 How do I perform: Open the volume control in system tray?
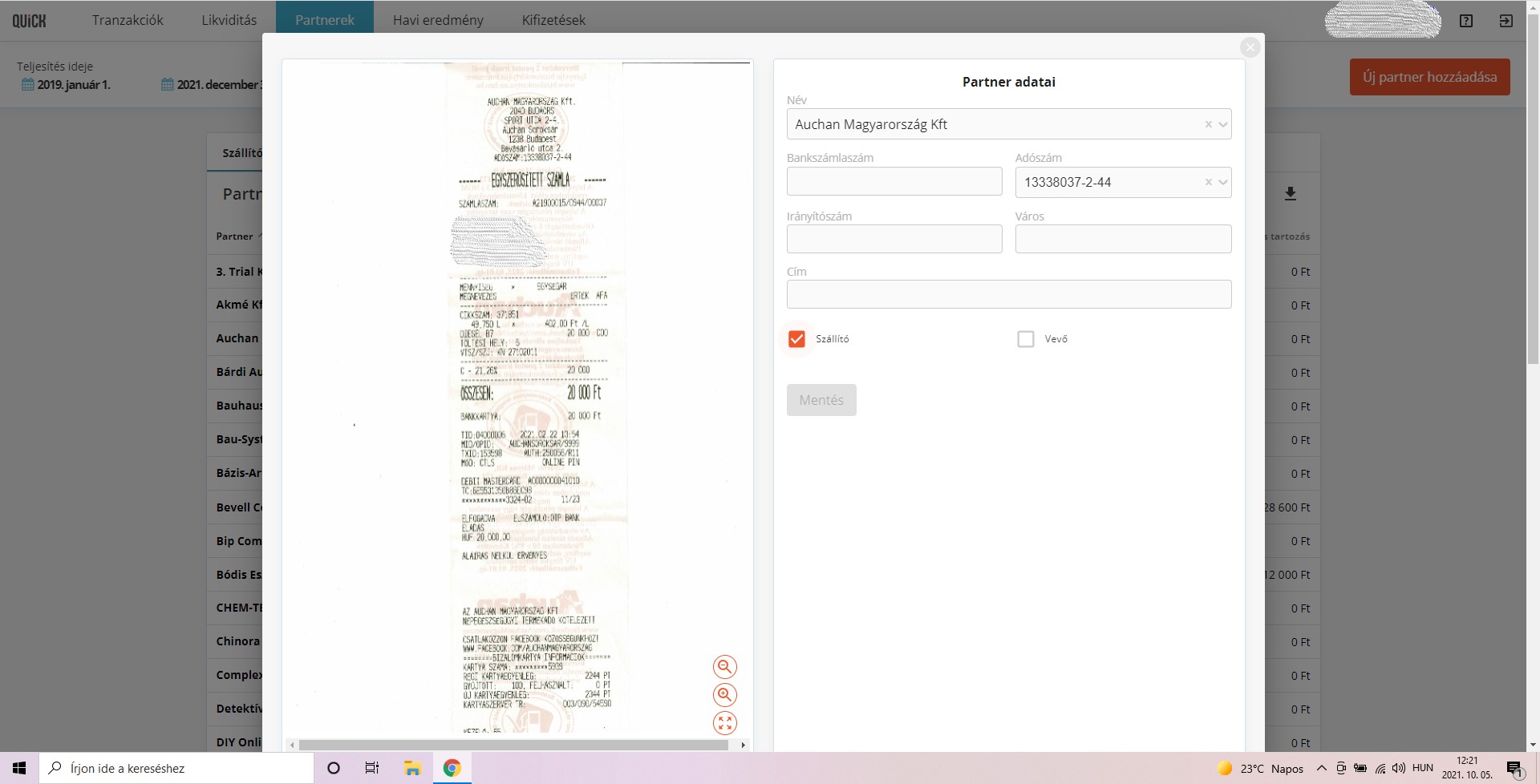[1399, 768]
